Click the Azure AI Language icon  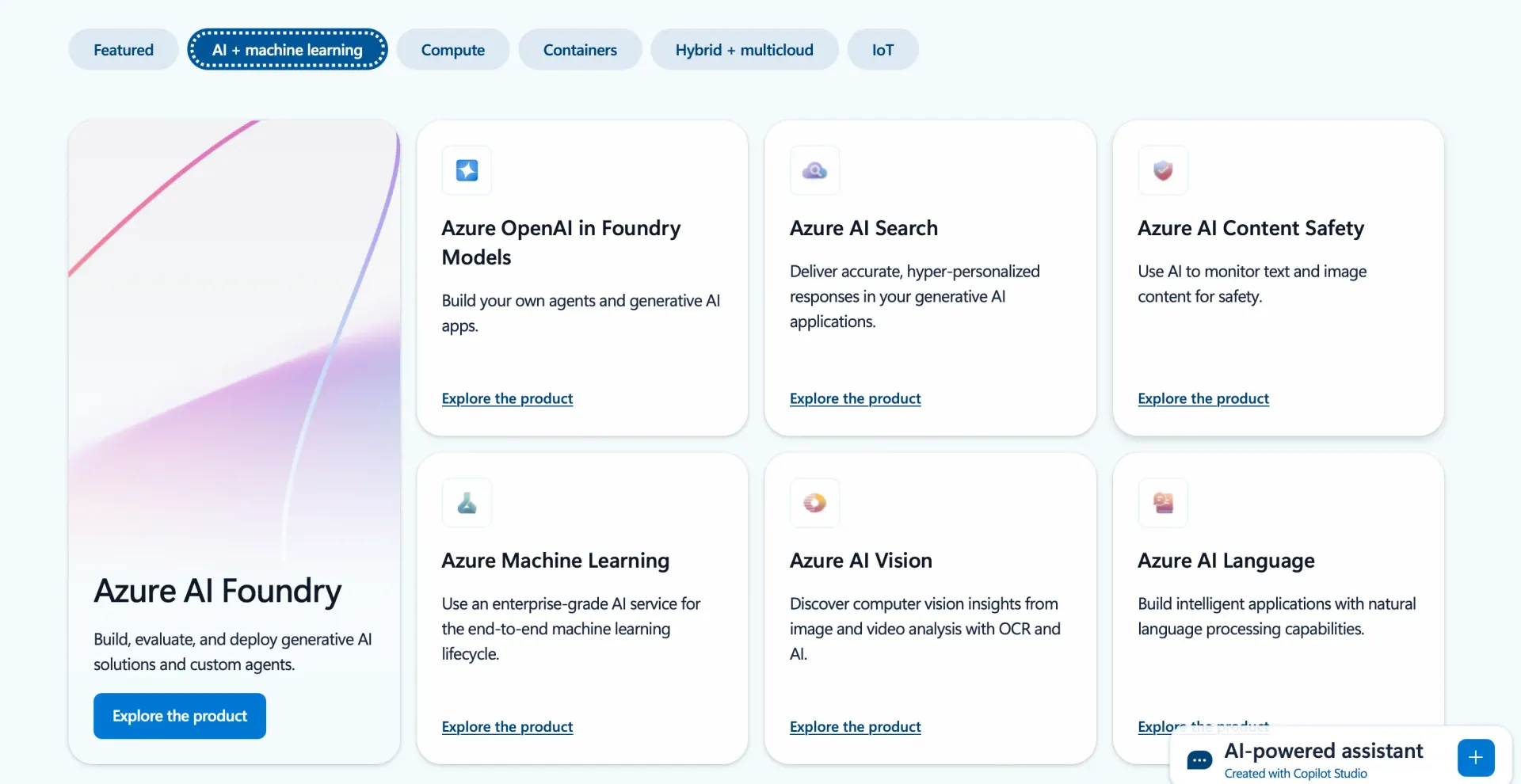[1163, 503]
